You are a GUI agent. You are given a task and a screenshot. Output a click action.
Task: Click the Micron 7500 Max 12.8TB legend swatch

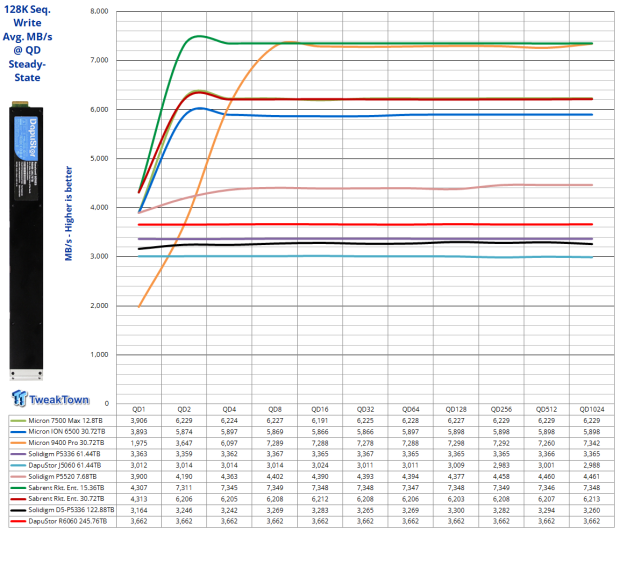click(18, 420)
